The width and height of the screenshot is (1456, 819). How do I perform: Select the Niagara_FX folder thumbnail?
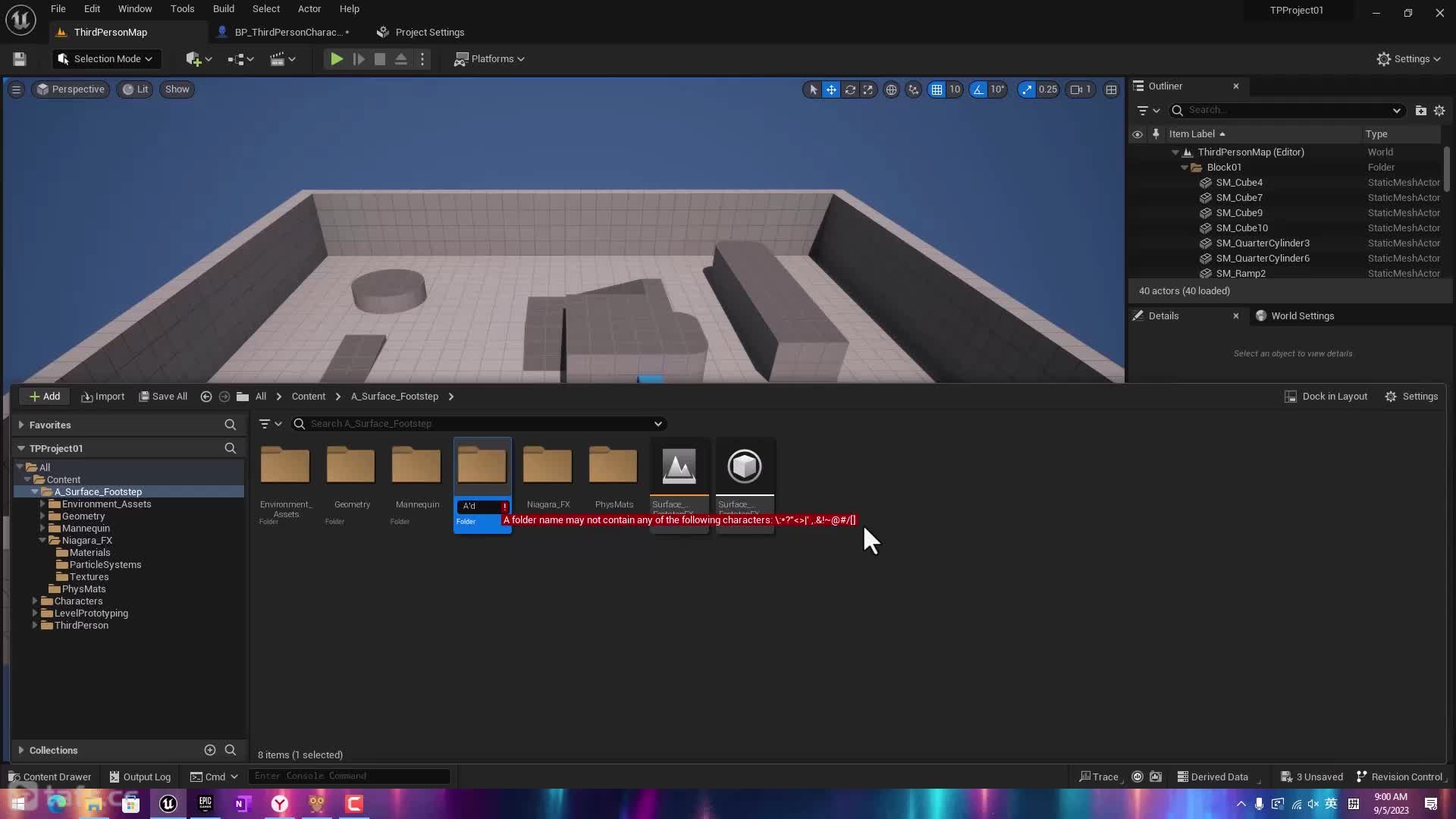point(548,485)
